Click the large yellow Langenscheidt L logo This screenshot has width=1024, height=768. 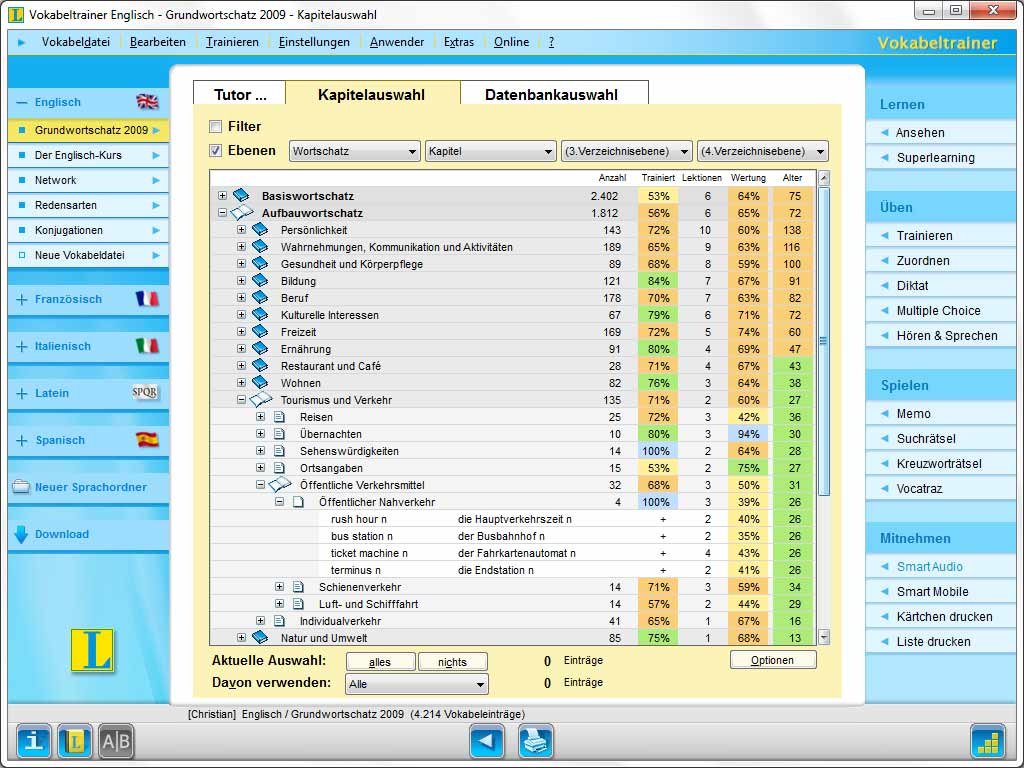pyautogui.click(x=92, y=649)
